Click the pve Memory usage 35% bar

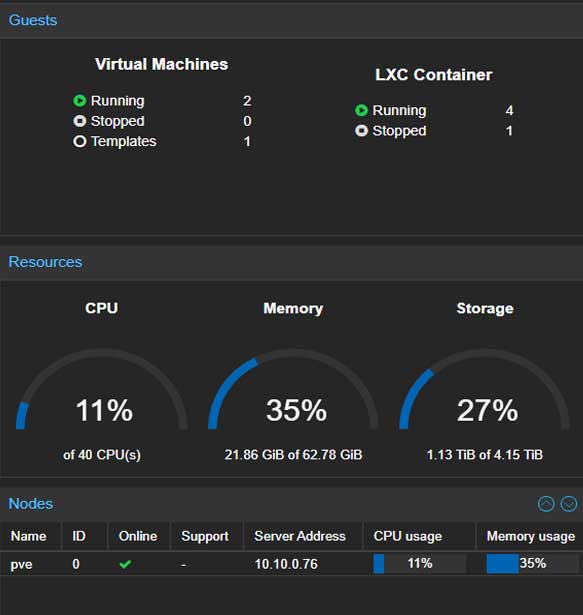click(533, 564)
